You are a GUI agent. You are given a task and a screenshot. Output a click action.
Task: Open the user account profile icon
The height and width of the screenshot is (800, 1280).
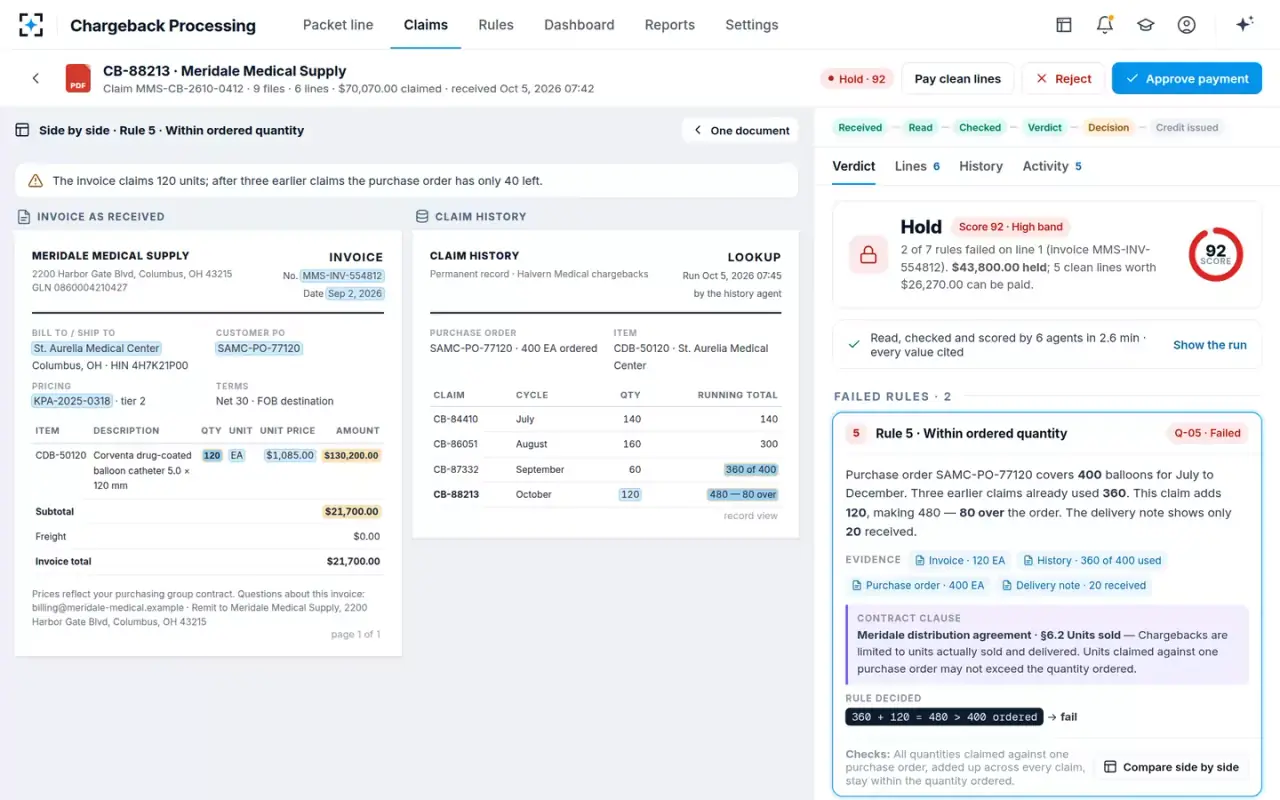(1186, 25)
